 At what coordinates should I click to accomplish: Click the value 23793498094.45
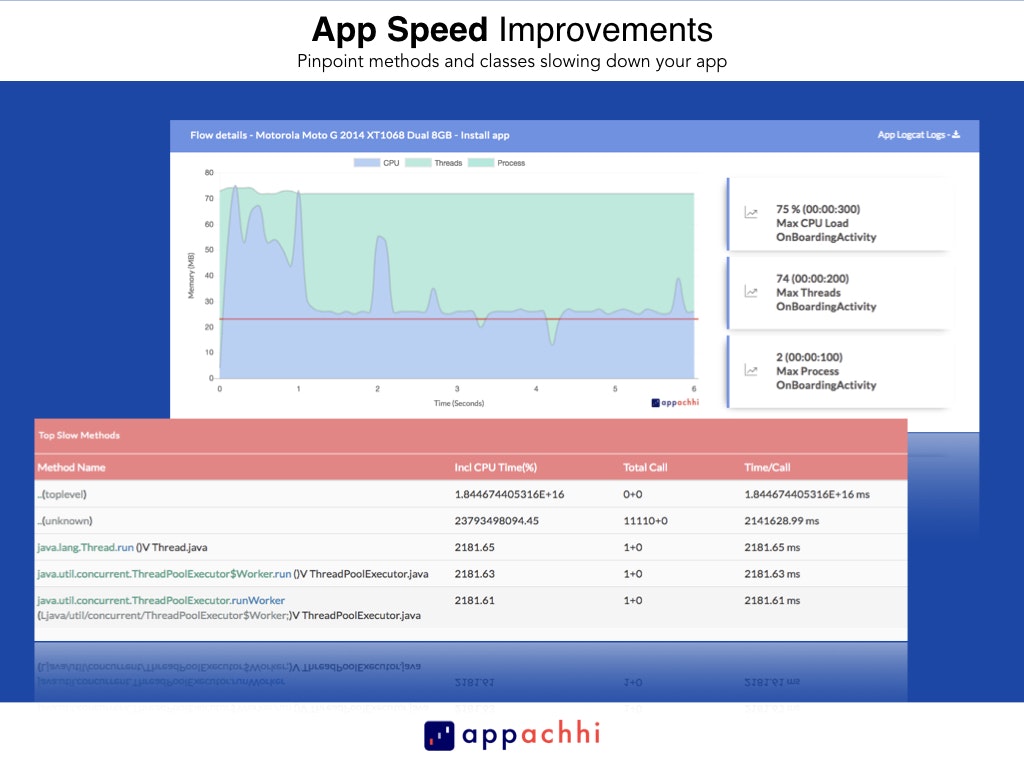pyautogui.click(x=497, y=521)
